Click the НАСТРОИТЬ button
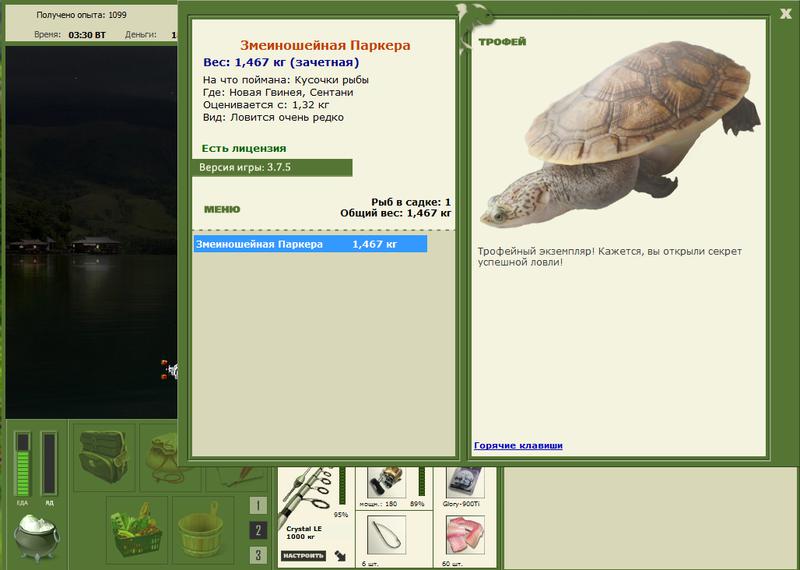 303,556
